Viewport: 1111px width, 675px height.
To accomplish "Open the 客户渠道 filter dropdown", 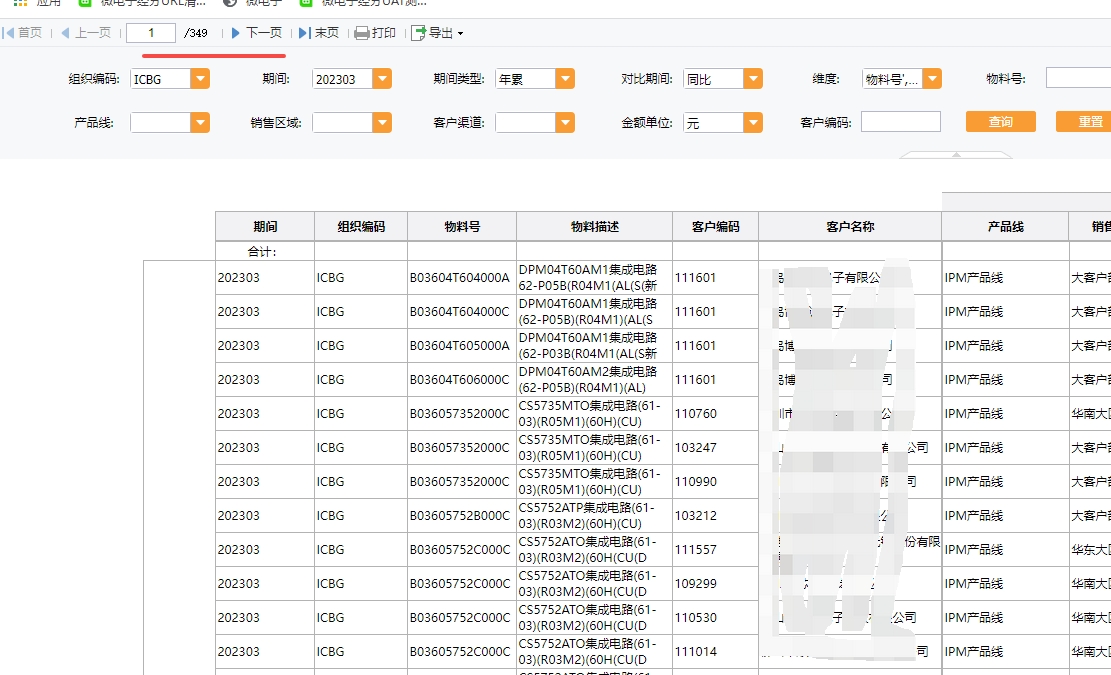I will pyautogui.click(x=565, y=123).
